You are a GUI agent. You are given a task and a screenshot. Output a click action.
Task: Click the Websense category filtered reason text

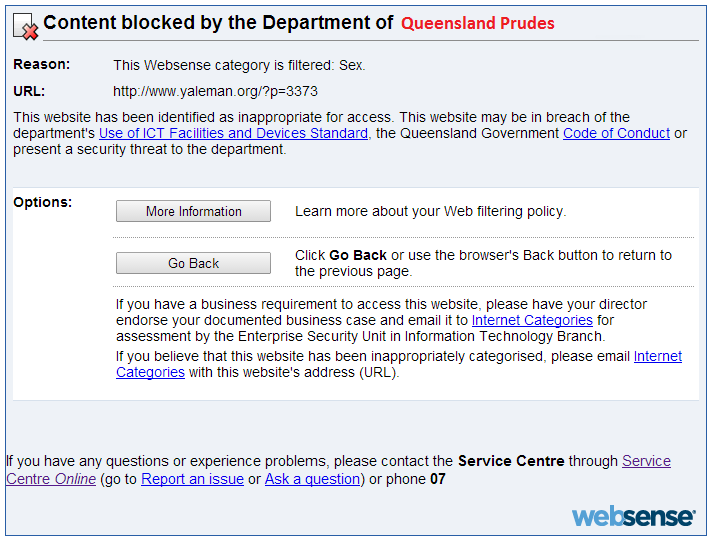[x=239, y=65]
